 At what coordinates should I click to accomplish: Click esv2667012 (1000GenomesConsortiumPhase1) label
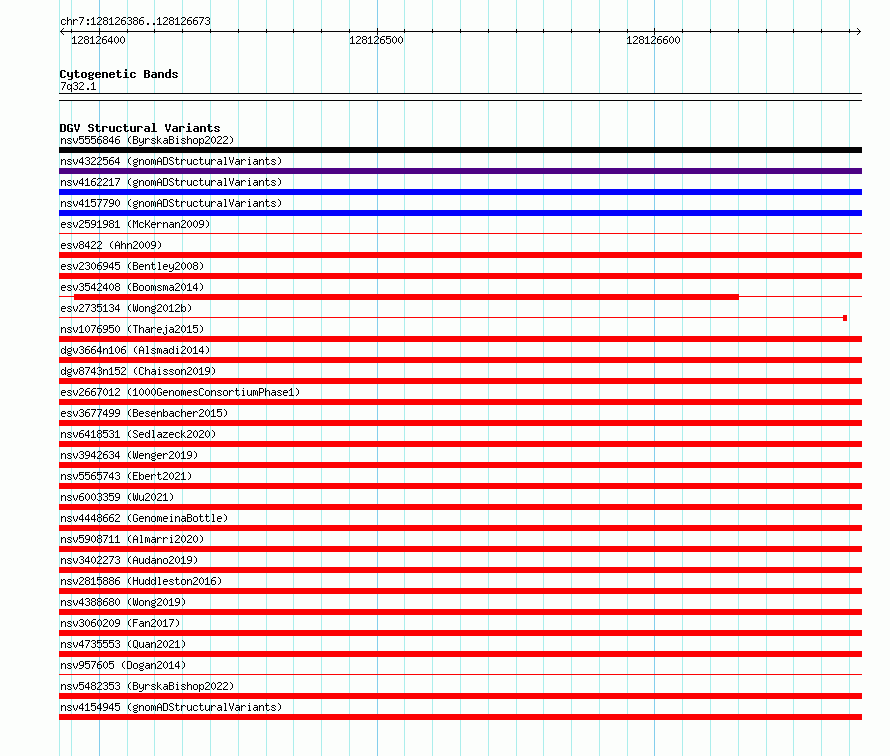tap(180, 392)
